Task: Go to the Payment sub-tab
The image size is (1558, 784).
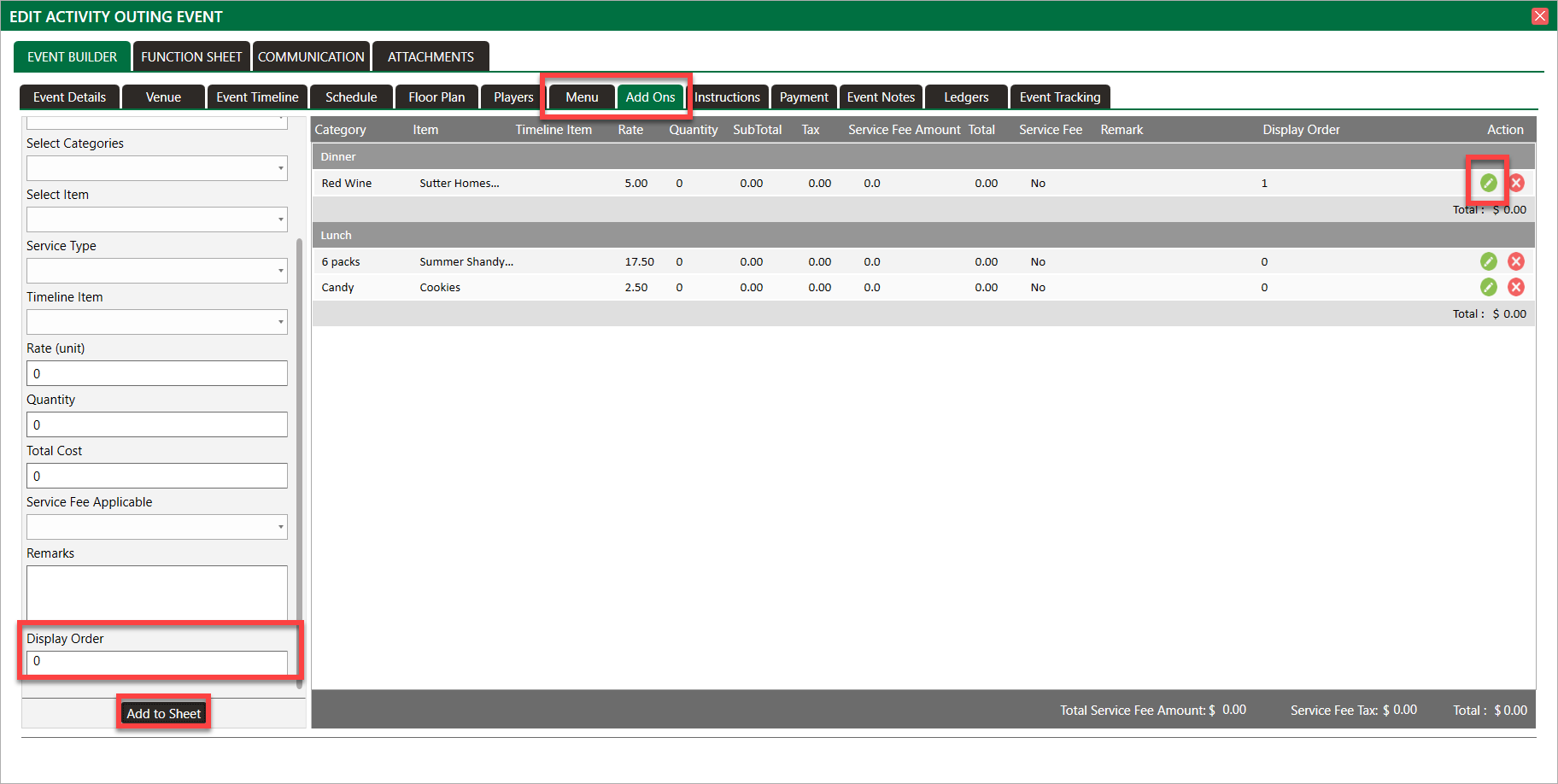Action: pos(803,97)
